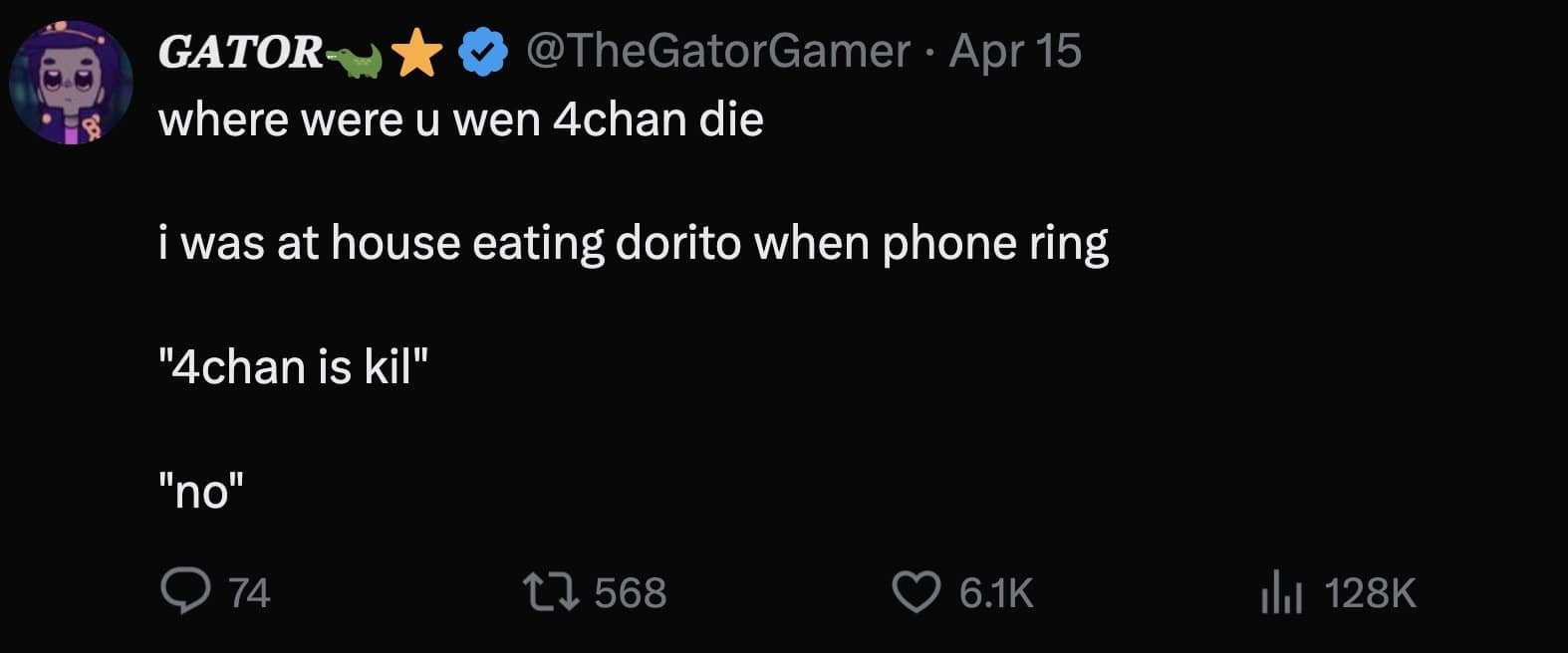This screenshot has width=1568, height=653.
Task: Repost the tweet with the retweet icon
Action: [551, 591]
